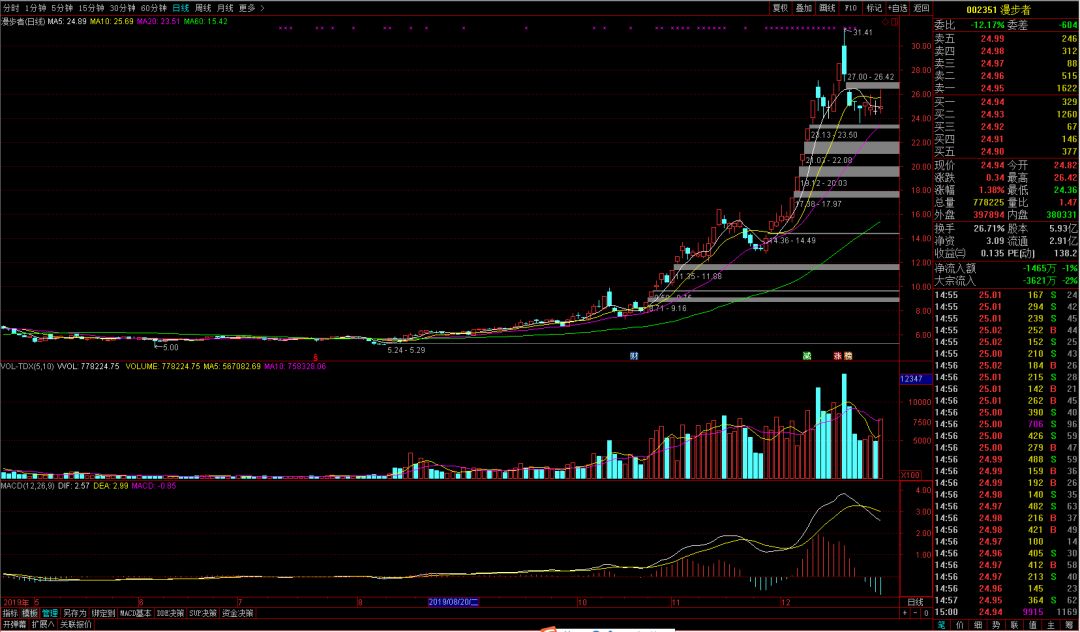Select the 15分钟 period tab
Viewport: 1080px width, 632px height.
pos(91,8)
